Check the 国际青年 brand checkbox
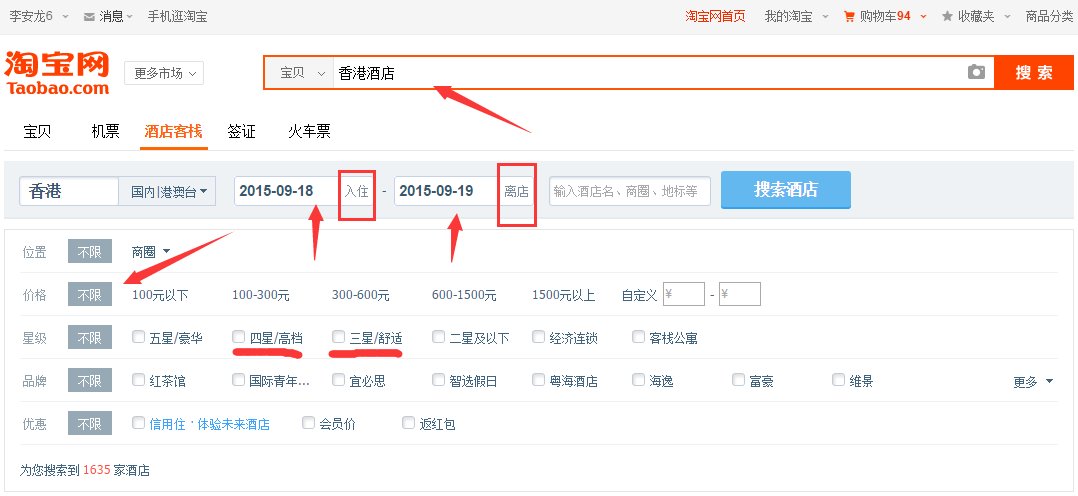1078x496 pixels. 239,380
